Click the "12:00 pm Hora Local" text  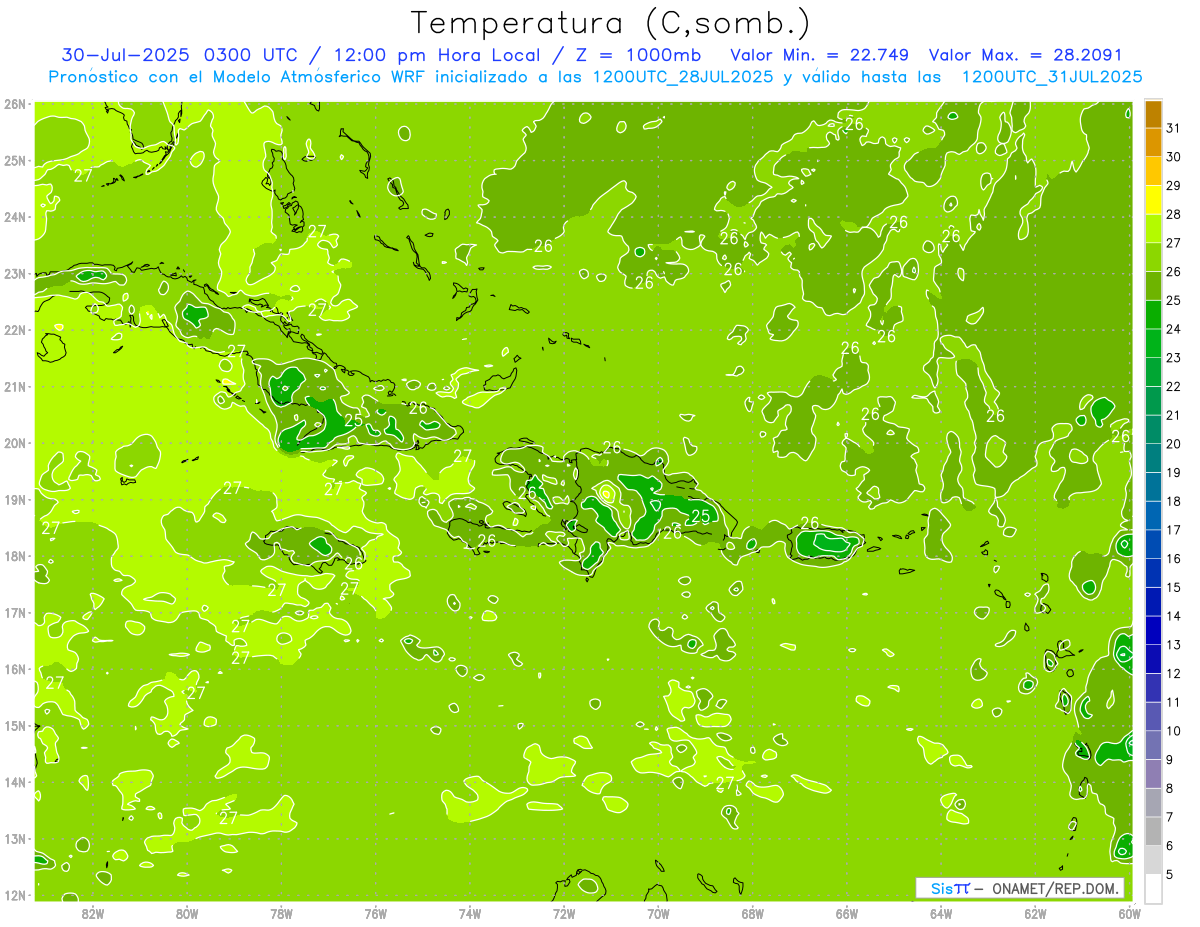point(436,55)
